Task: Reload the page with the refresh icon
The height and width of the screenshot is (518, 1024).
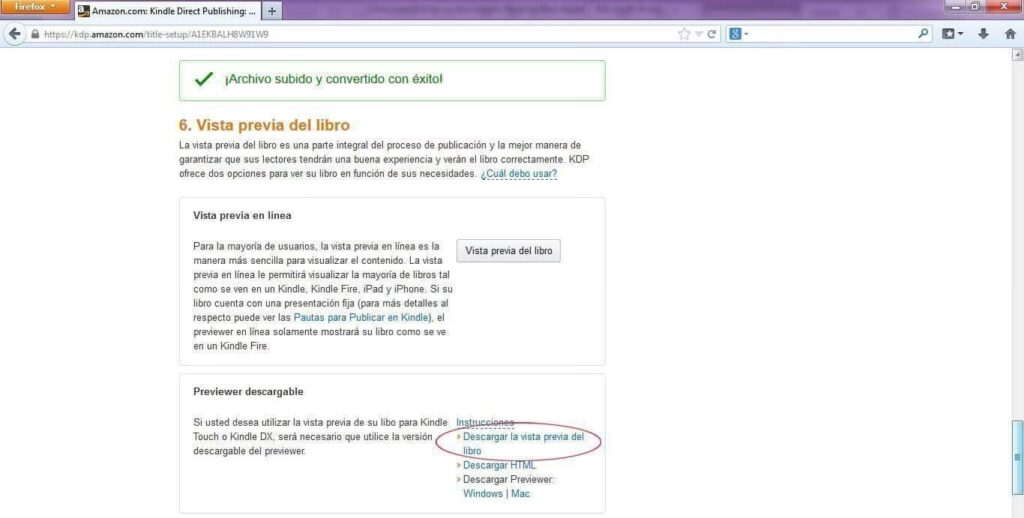Action: click(712, 33)
